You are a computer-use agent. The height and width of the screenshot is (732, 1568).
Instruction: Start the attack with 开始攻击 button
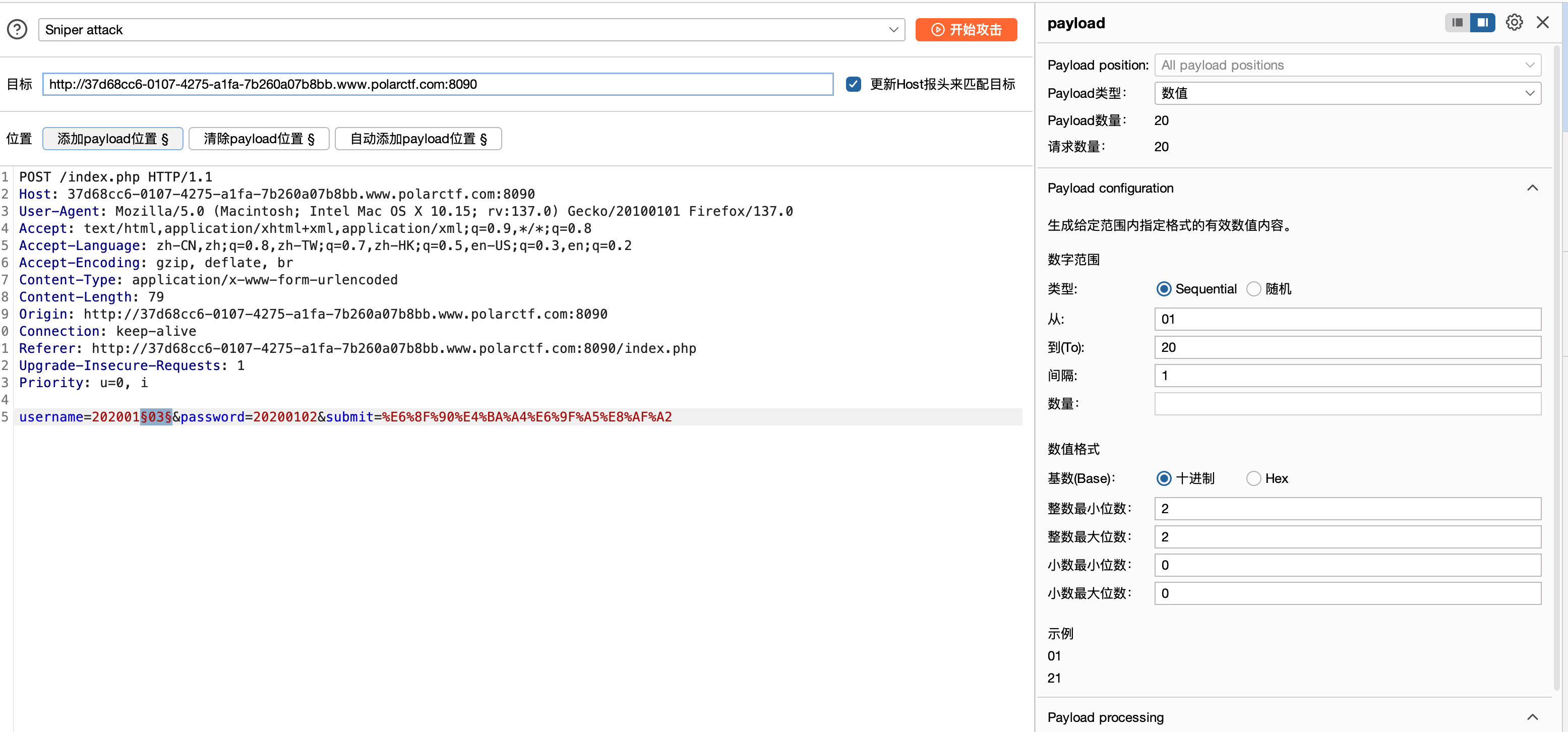point(966,30)
